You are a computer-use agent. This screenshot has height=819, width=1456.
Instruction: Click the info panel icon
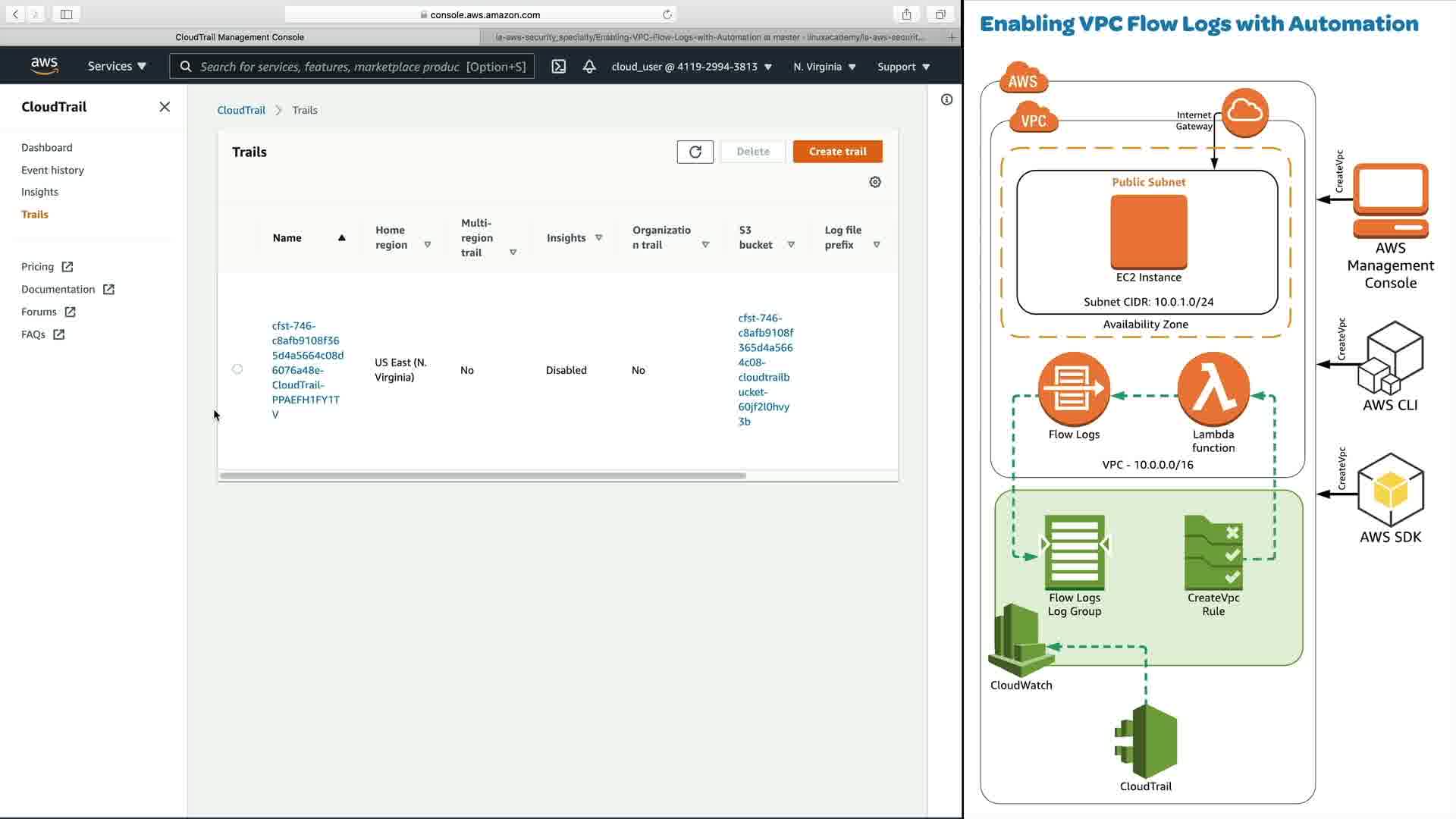pos(946,99)
